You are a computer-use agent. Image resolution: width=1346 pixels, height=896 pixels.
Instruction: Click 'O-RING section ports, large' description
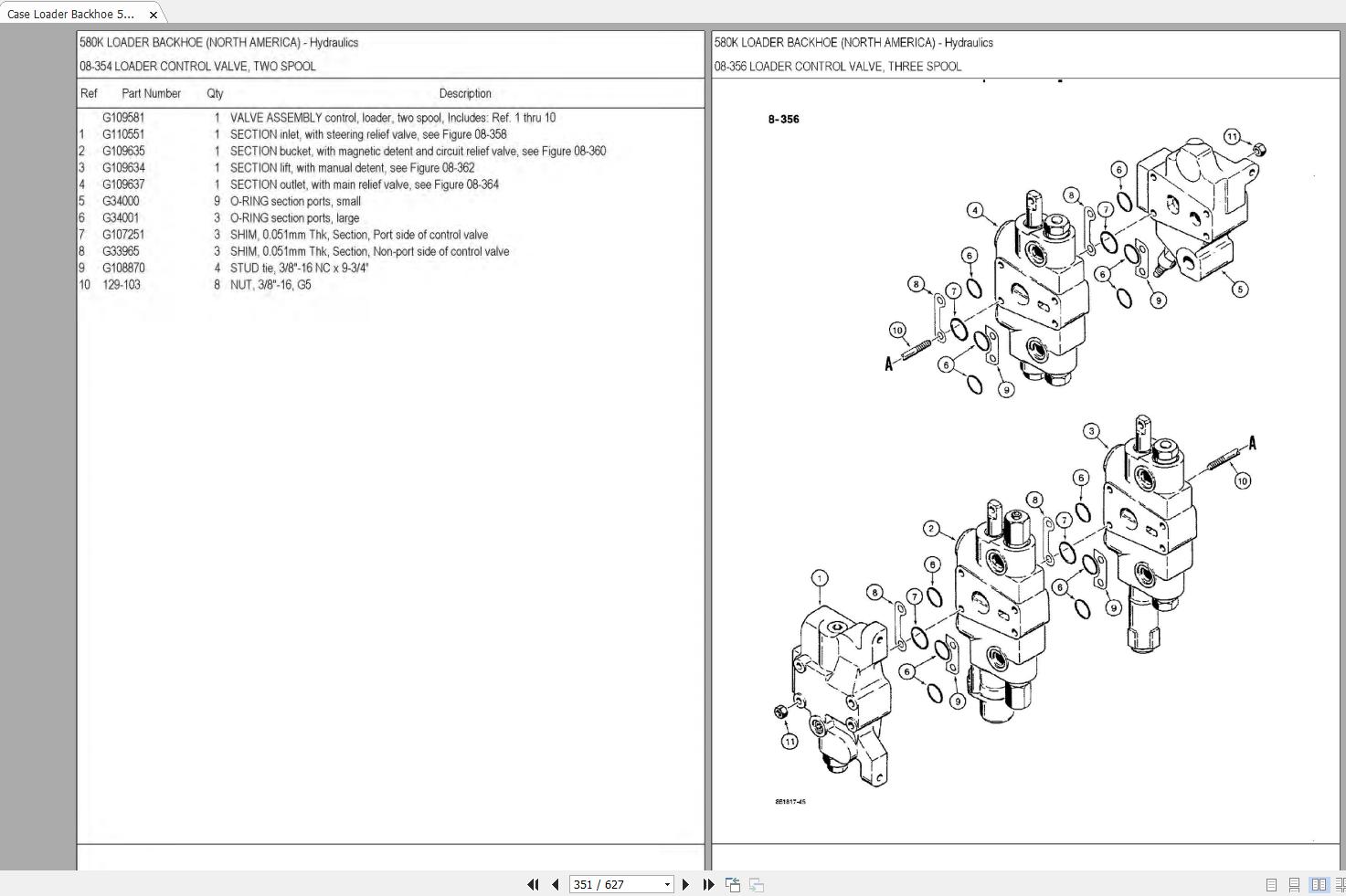pyautogui.click(x=294, y=218)
